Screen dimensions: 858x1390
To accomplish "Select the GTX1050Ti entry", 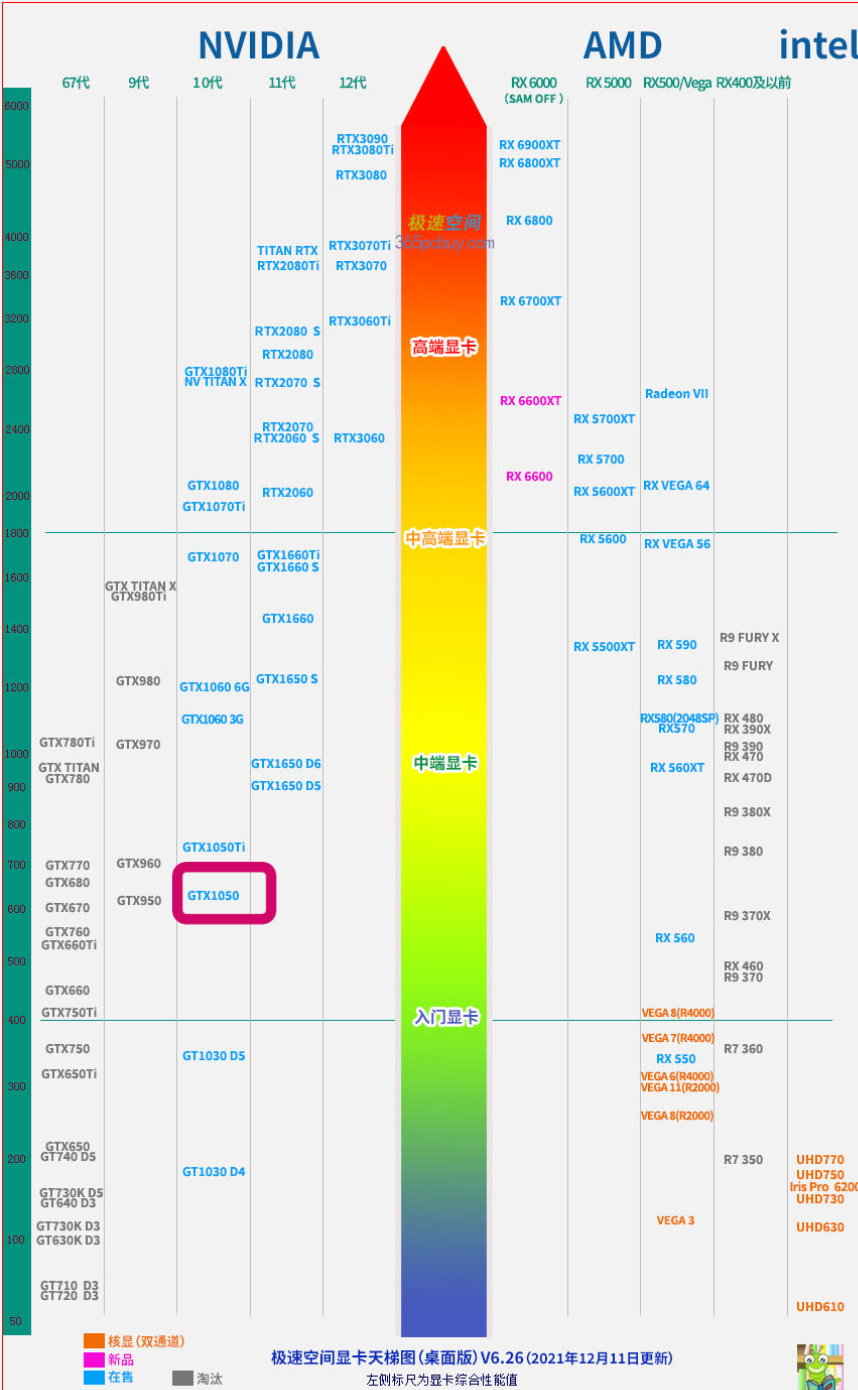I will pyautogui.click(x=214, y=847).
